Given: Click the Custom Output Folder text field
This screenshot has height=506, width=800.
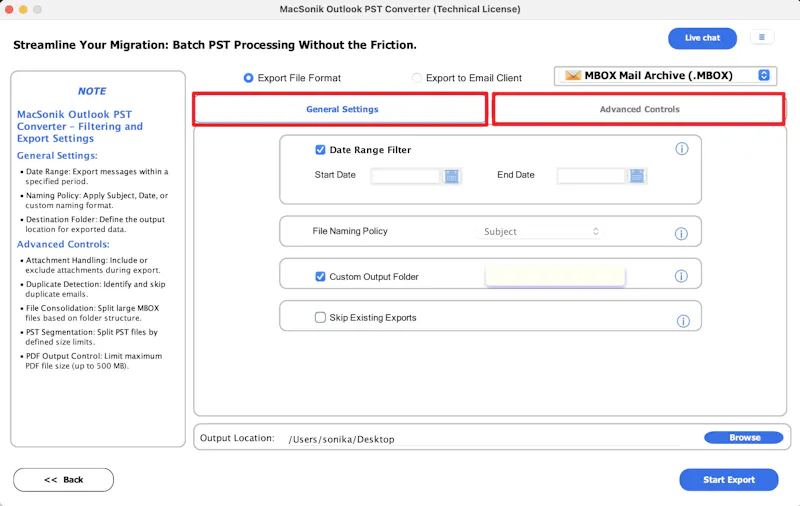Looking at the screenshot, I should 555,277.
